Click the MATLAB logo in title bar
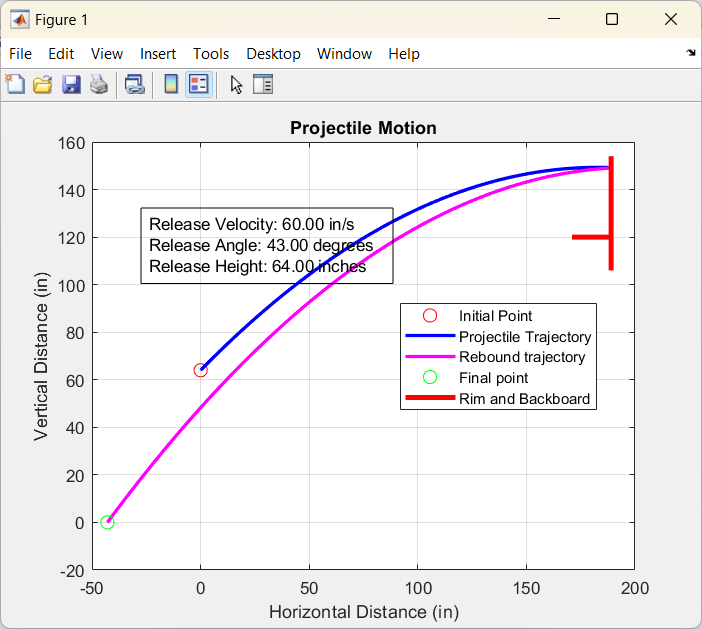 20,19
